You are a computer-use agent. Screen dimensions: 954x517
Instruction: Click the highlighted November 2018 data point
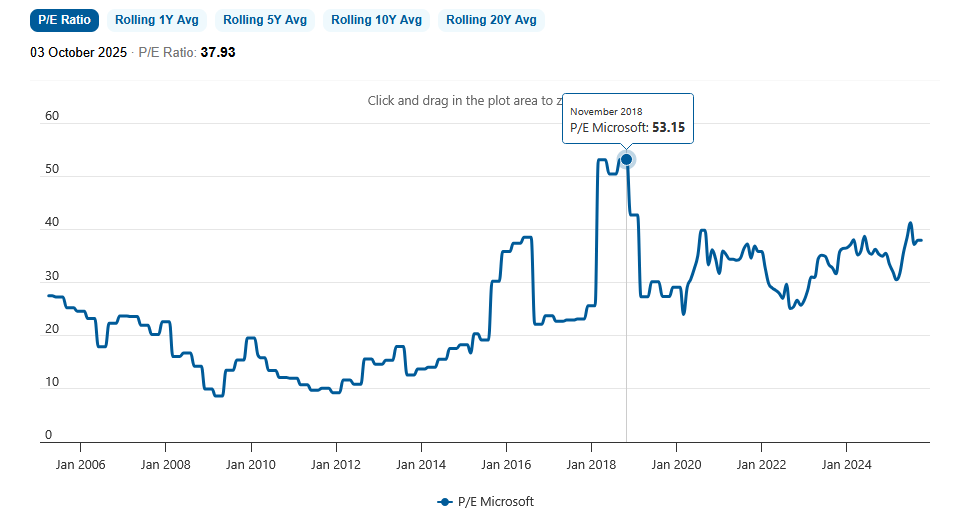[627, 159]
